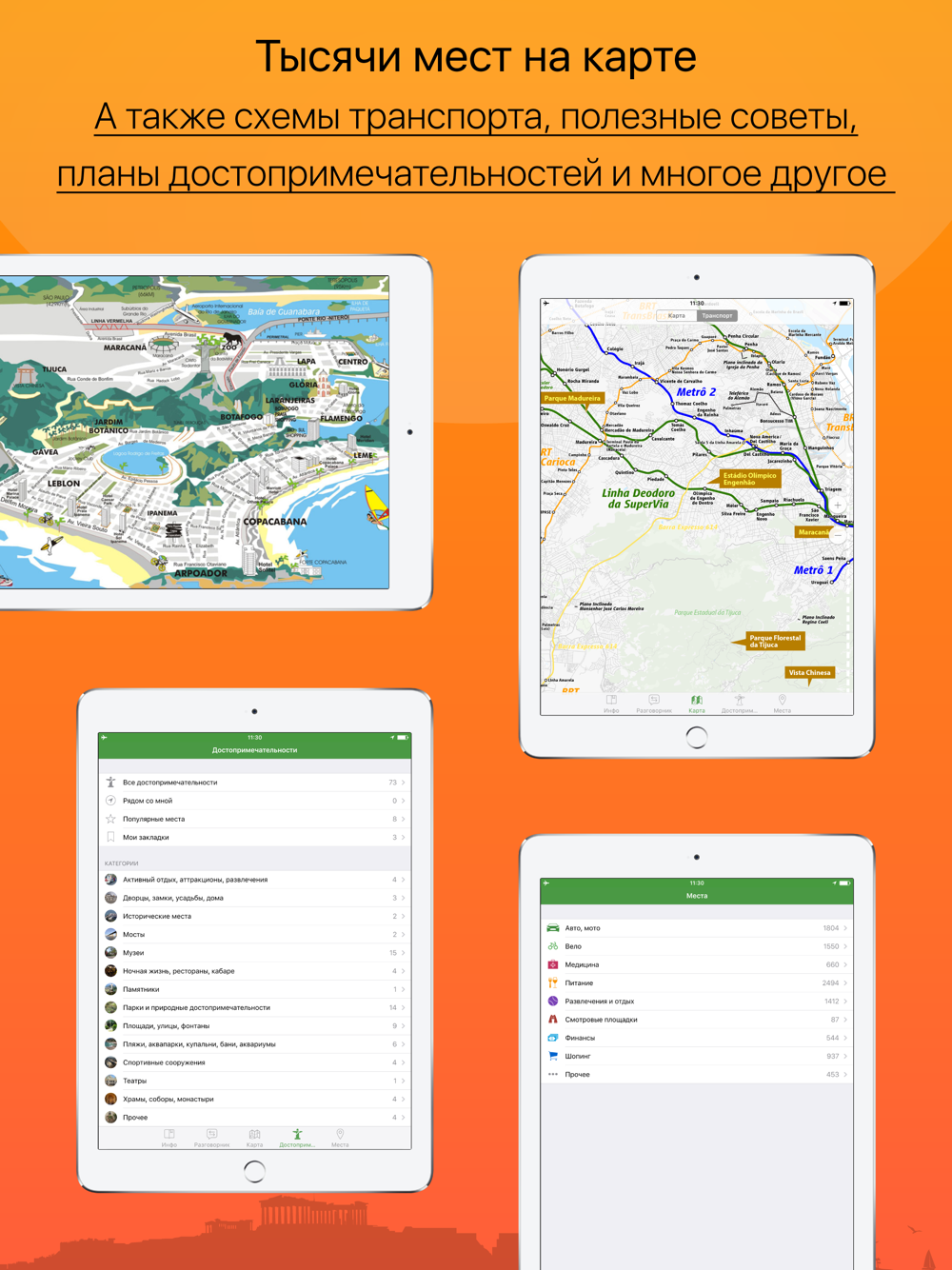The height and width of the screenshot is (1270, 952).
Task: Open the Инфо tab on the transport map screen
Action: pyautogui.click(x=611, y=704)
